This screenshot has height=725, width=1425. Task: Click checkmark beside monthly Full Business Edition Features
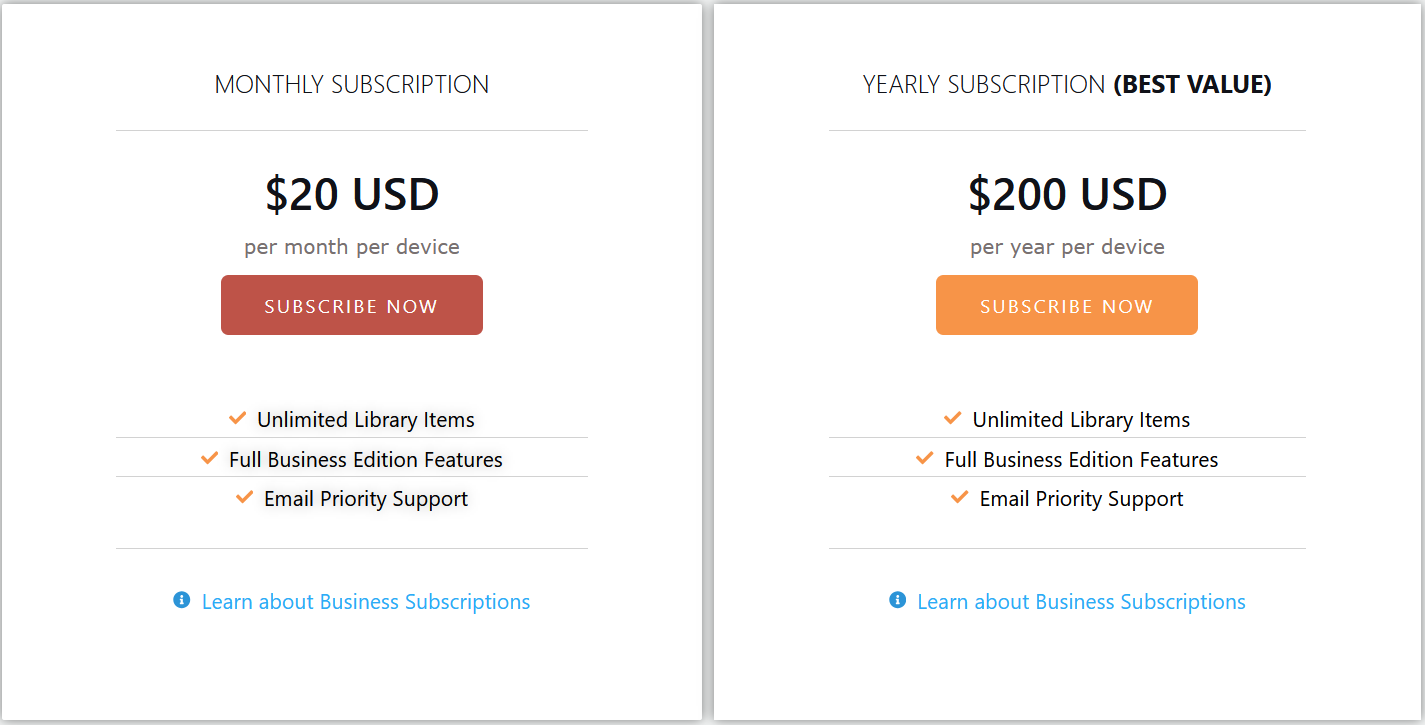click(x=210, y=458)
